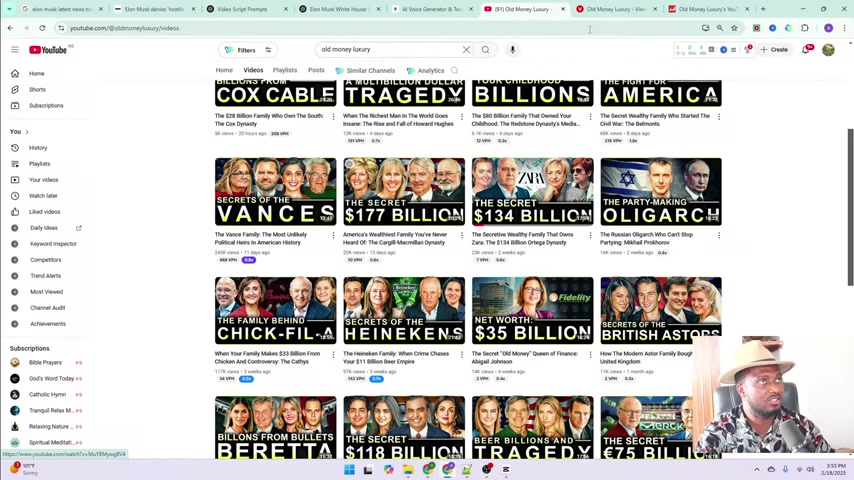Screen dimensions: 854x480
Task: Open Trend Alerts tool
Action: pos(45,276)
